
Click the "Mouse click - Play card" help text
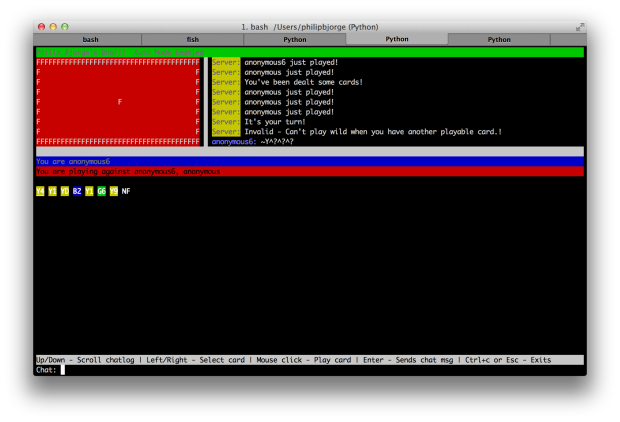click(x=304, y=360)
